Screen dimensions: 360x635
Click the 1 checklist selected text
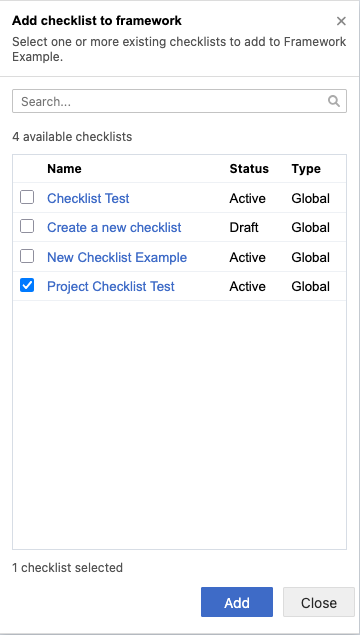[x=67, y=568]
